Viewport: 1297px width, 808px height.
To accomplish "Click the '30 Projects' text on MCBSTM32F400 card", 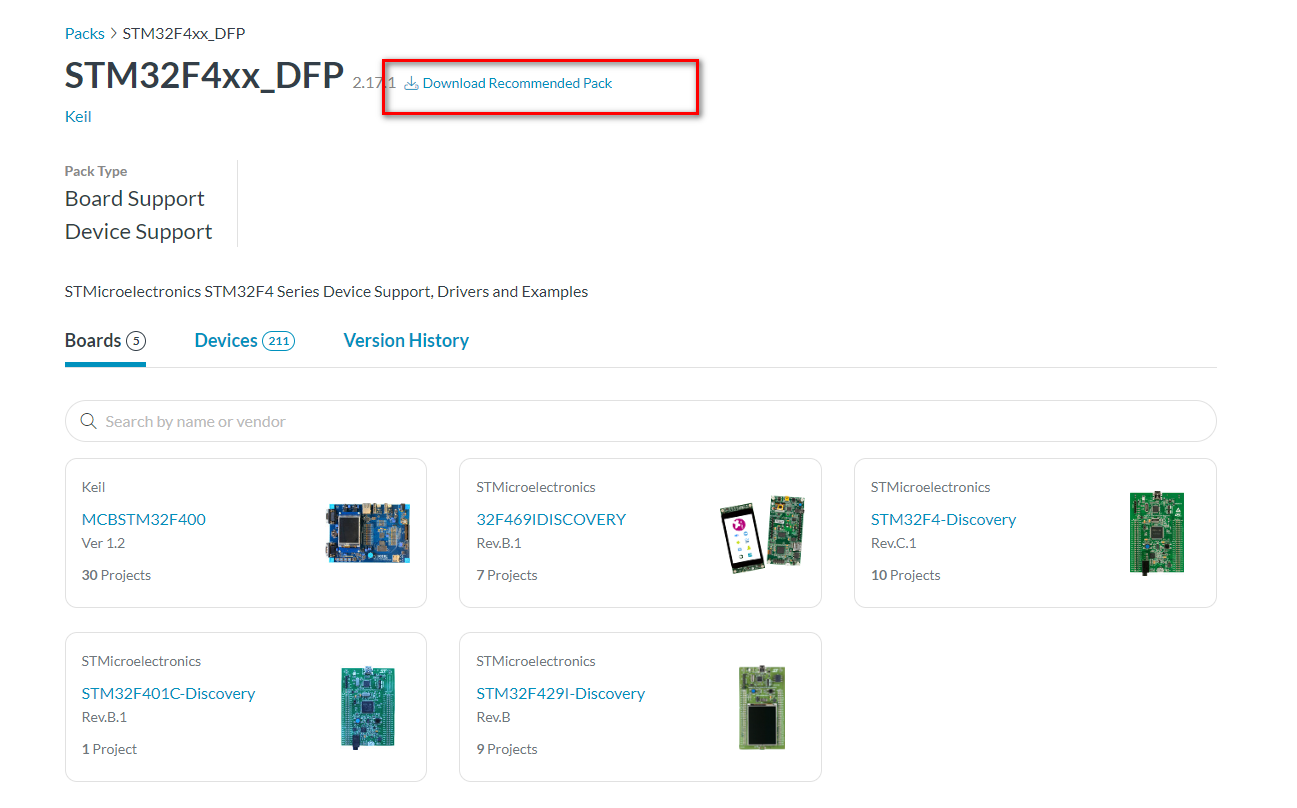I will (116, 575).
